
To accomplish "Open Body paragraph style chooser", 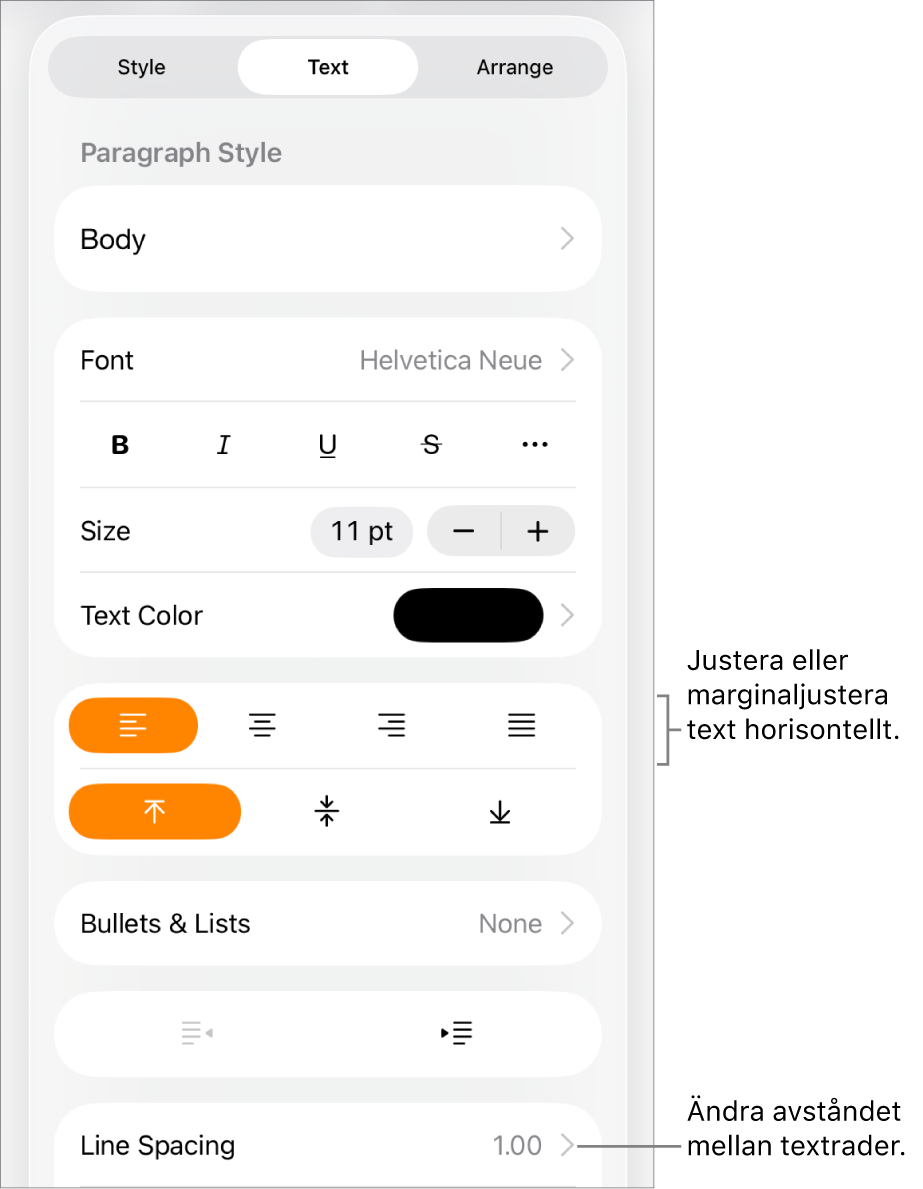I will pyautogui.click(x=327, y=240).
